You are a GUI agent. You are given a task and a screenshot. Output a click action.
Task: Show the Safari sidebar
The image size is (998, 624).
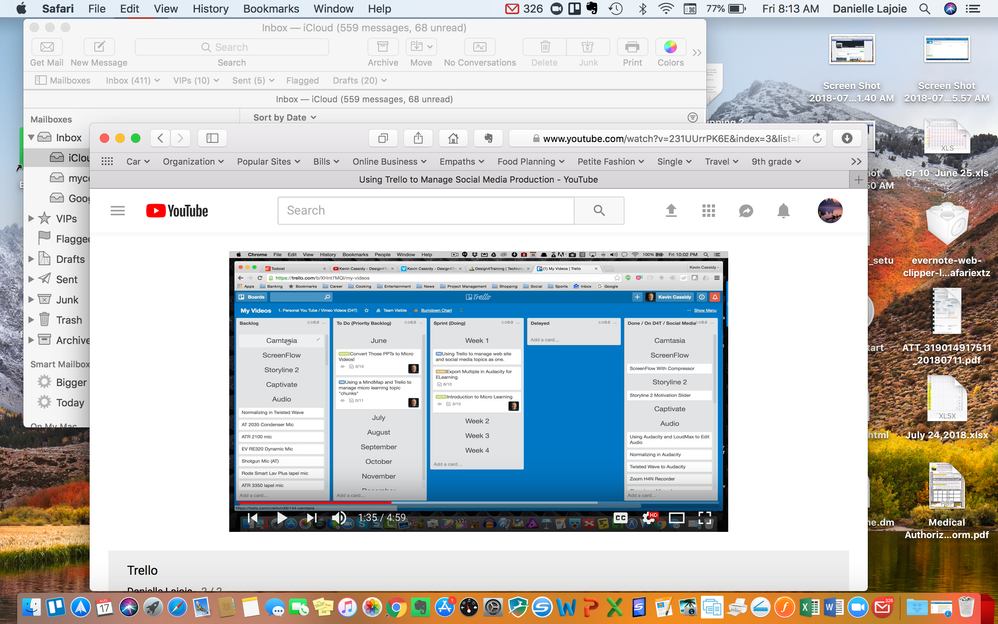coord(213,138)
